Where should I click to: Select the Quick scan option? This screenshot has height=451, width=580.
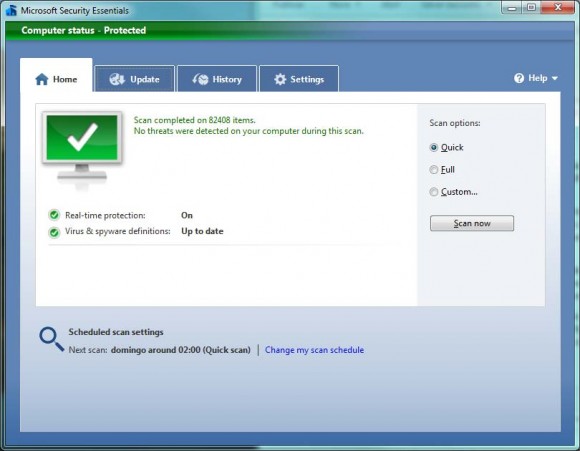tap(446, 148)
